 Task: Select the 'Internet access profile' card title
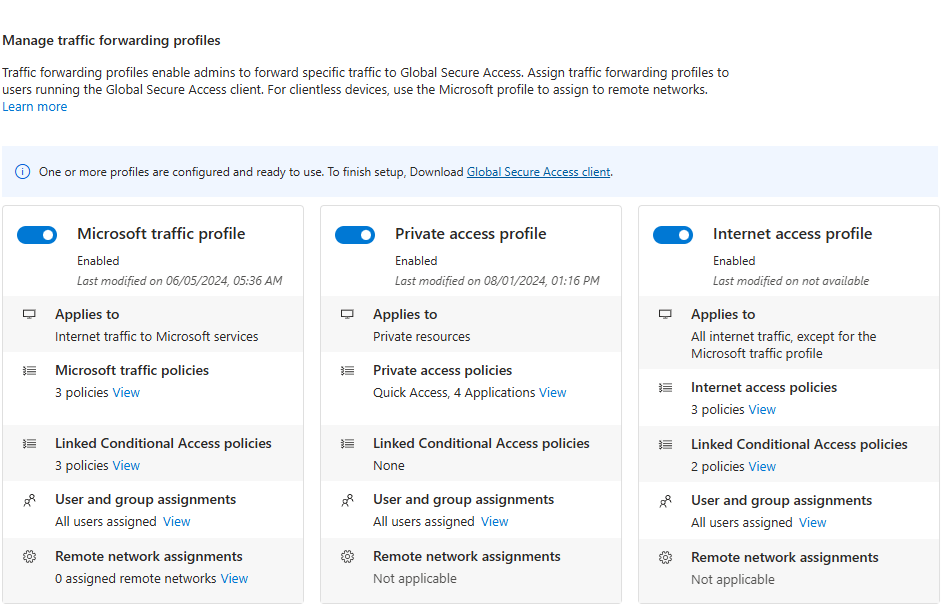(793, 233)
